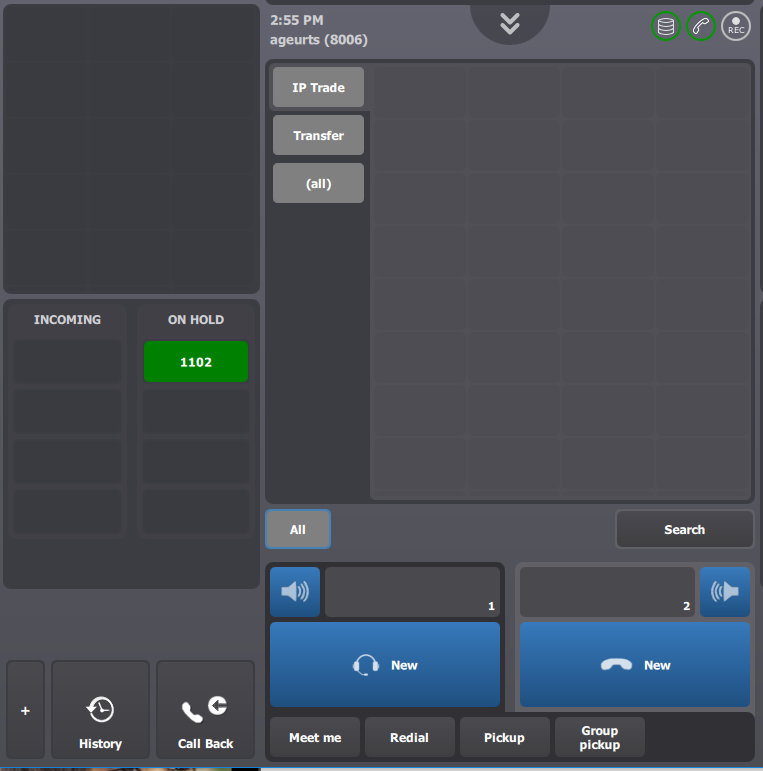The height and width of the screenshot is (771, 763).
Task: Click the Group pickup button
Action: click(600, 738)
